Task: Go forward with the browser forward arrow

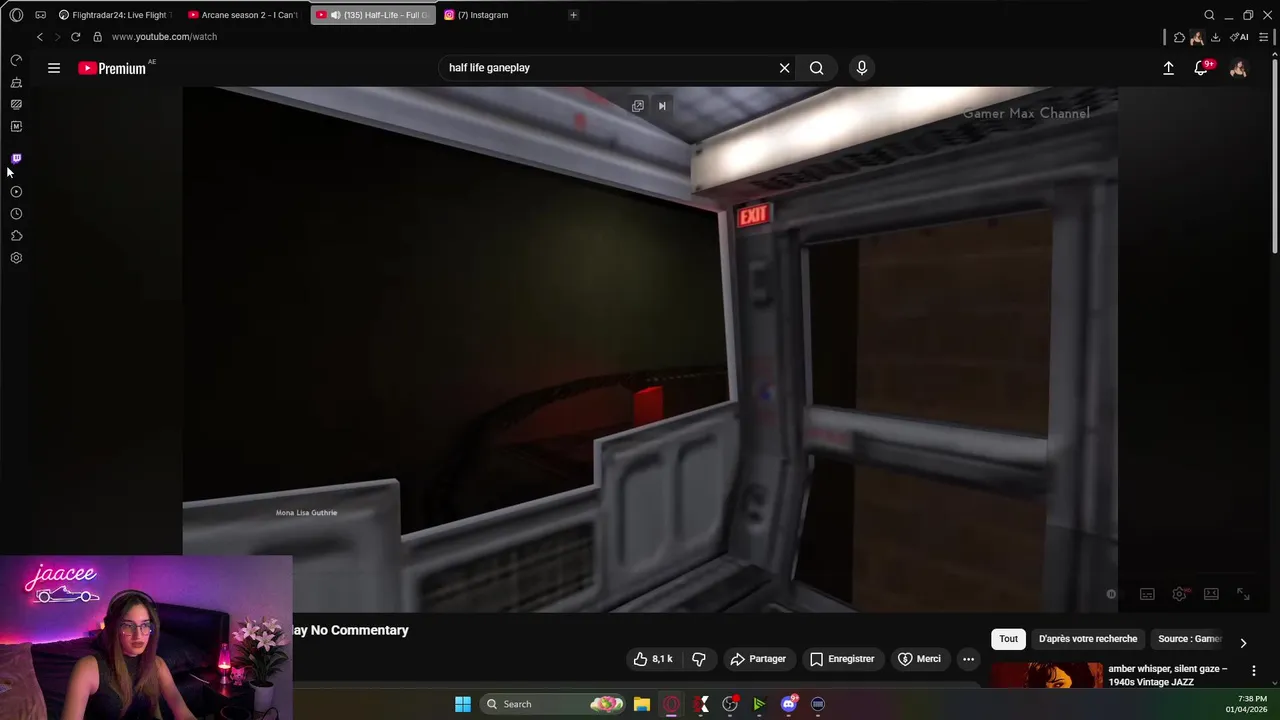Action: [56, 37]
